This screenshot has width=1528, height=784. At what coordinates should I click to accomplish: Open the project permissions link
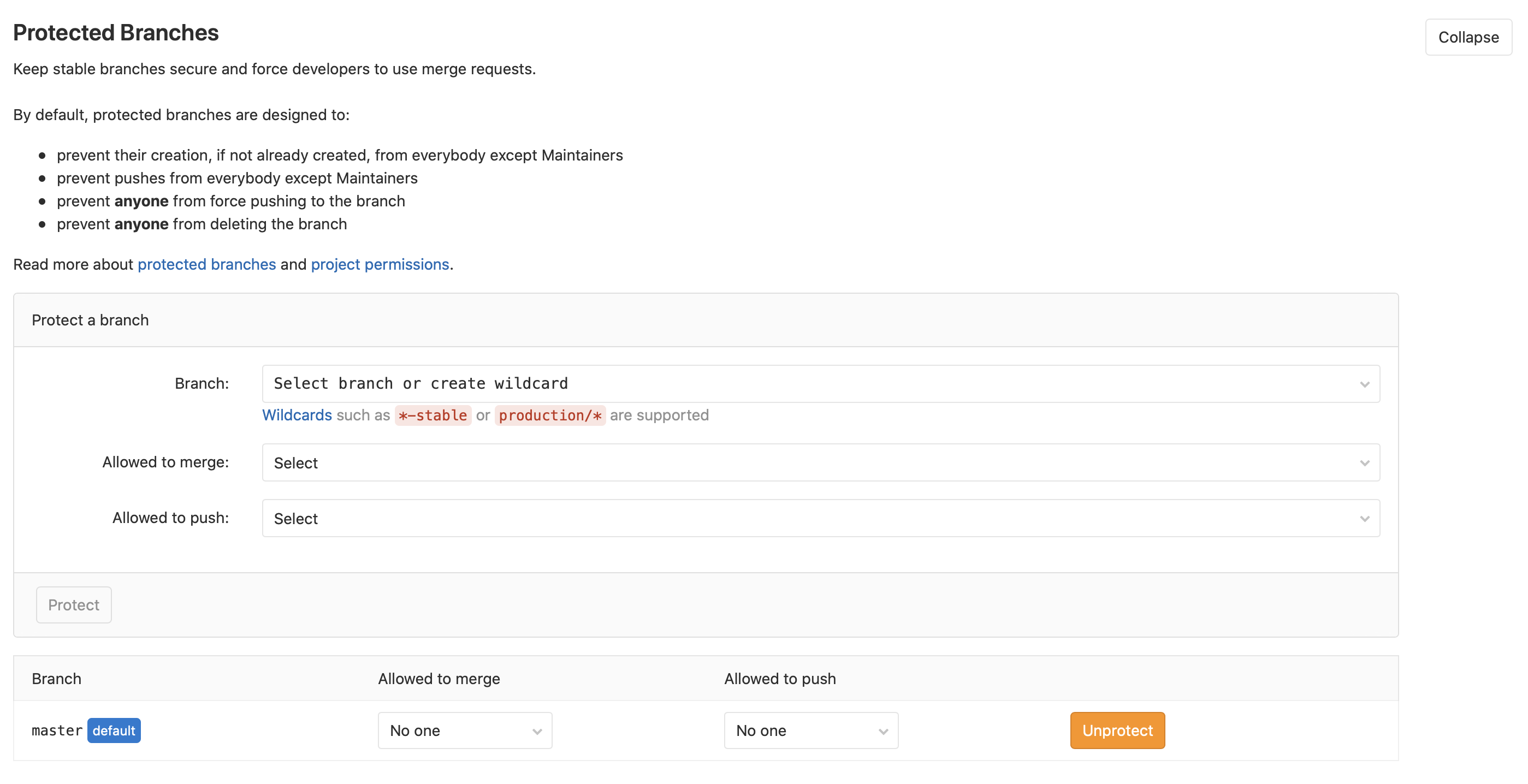pos(380,264)
